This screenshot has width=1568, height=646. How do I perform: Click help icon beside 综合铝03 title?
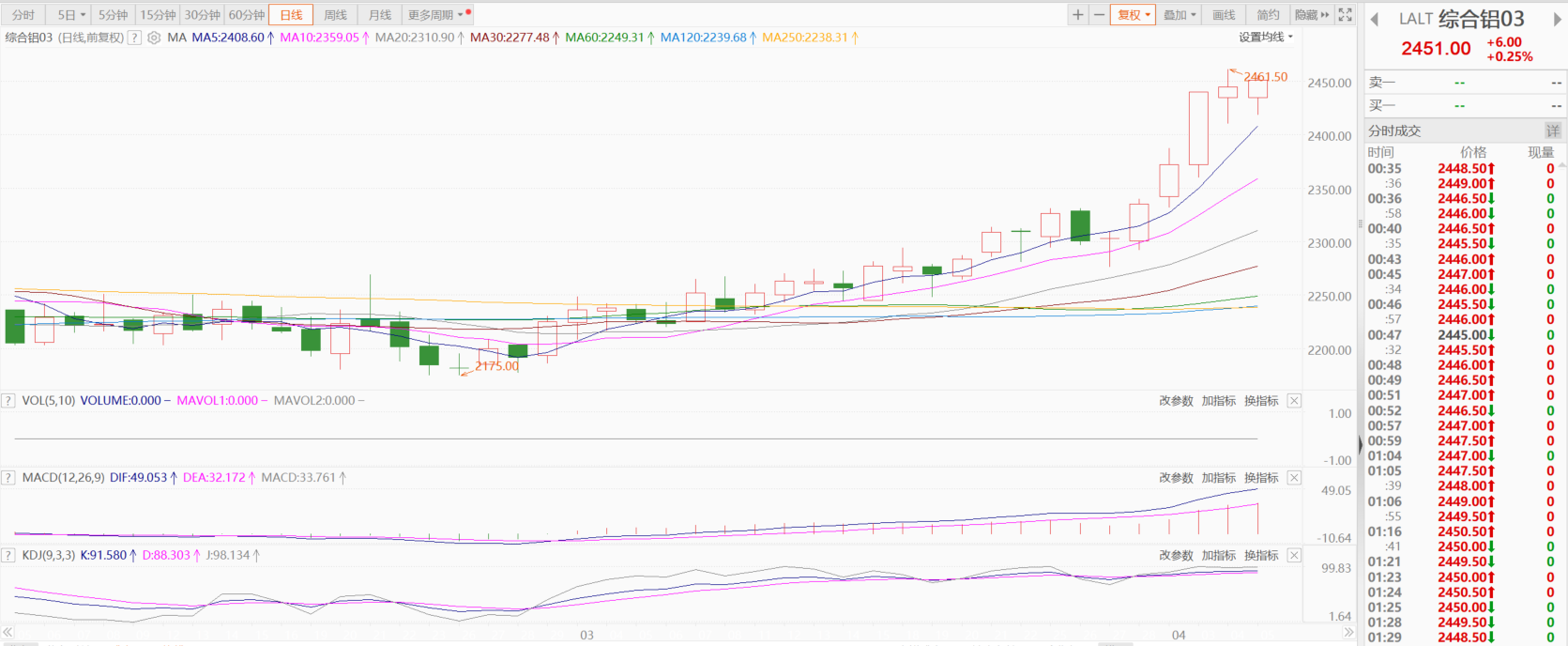point(134,38)
